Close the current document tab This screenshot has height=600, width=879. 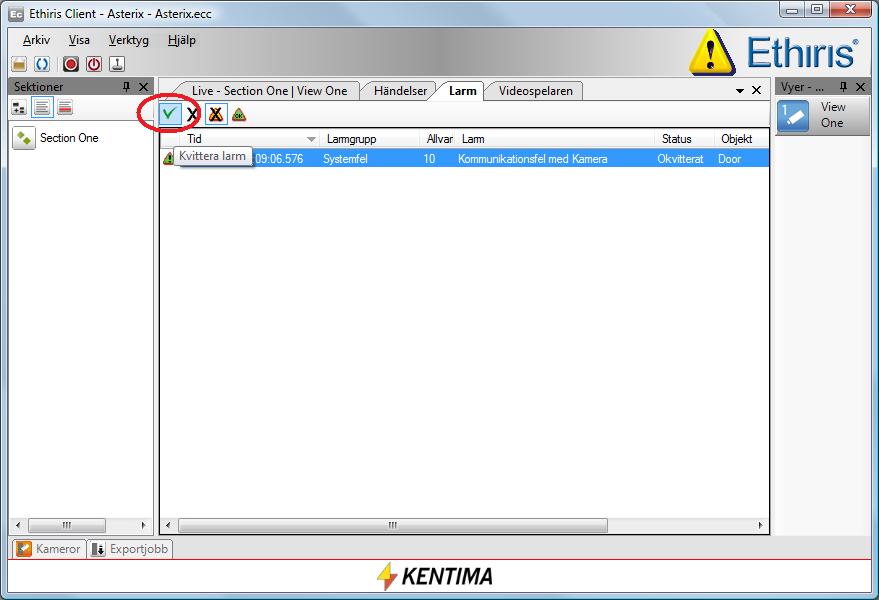(x=756, y=90)
